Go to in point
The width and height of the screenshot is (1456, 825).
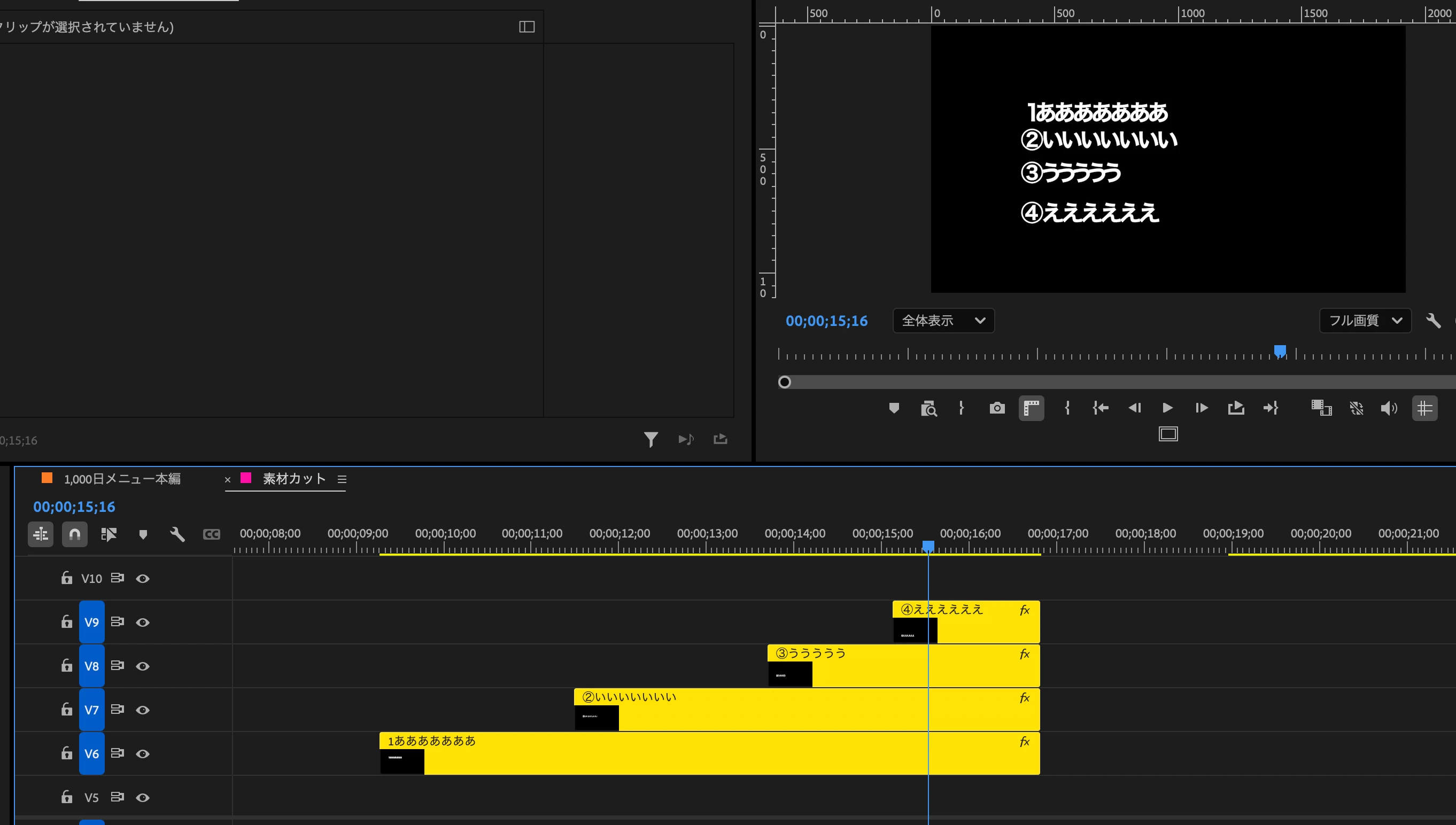[1101, 408]
